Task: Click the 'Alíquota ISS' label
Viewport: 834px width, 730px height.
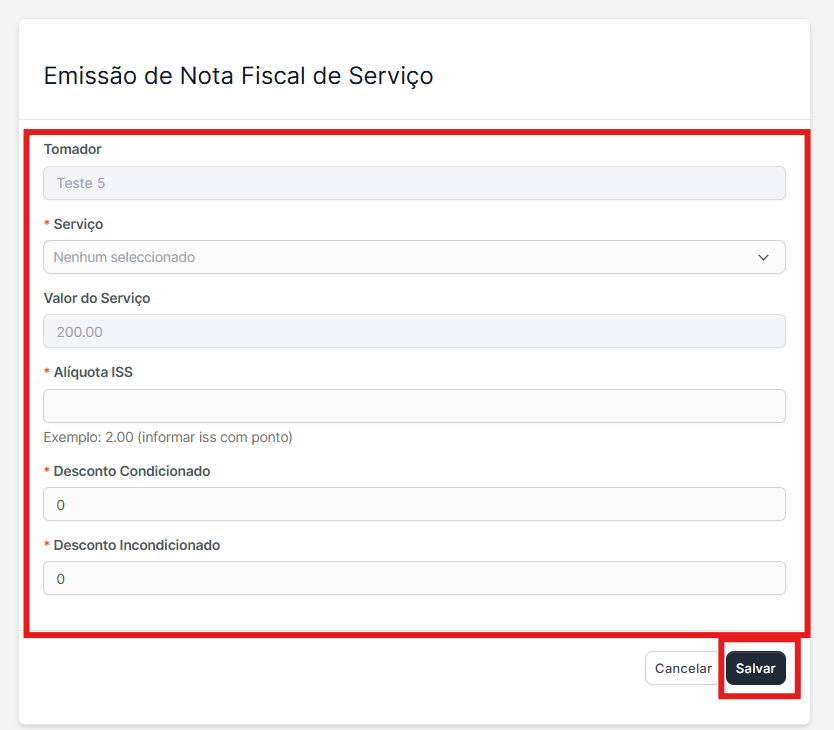Action: [93, 372]
